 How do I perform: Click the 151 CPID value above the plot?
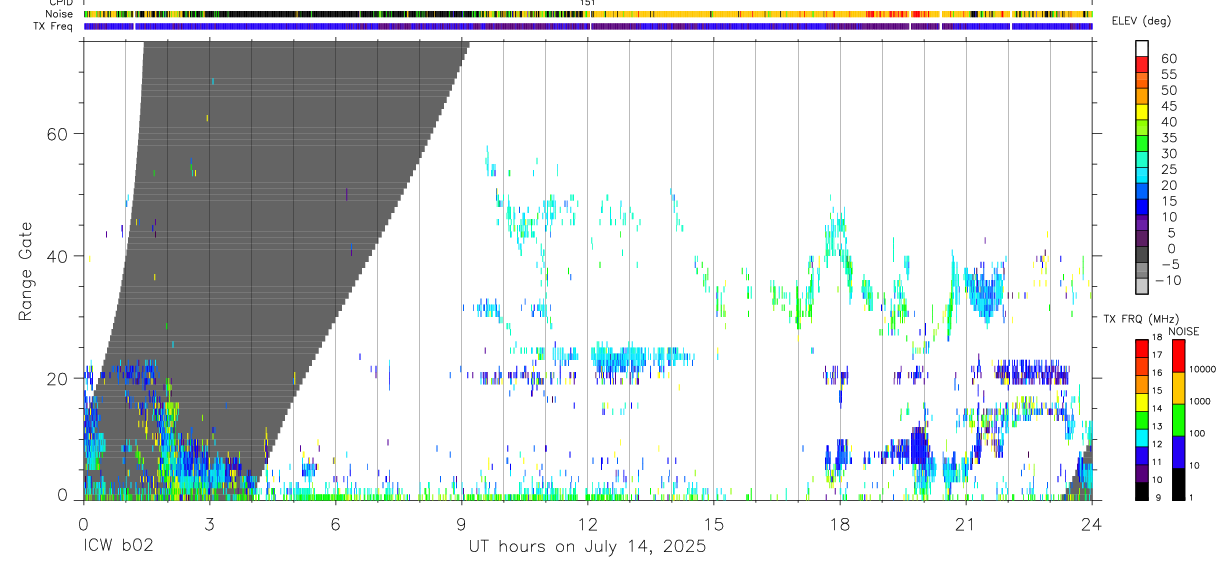588,3
